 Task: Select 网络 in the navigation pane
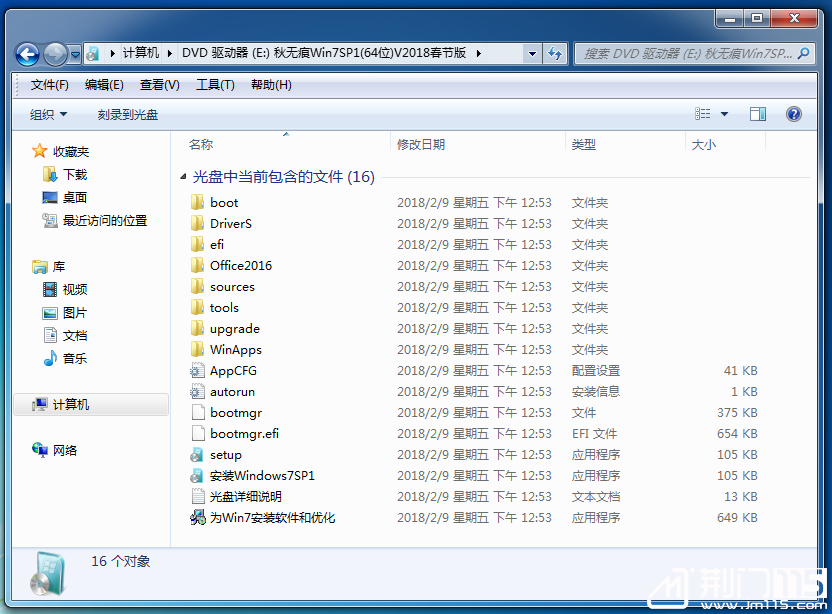(x=65, y=451)
